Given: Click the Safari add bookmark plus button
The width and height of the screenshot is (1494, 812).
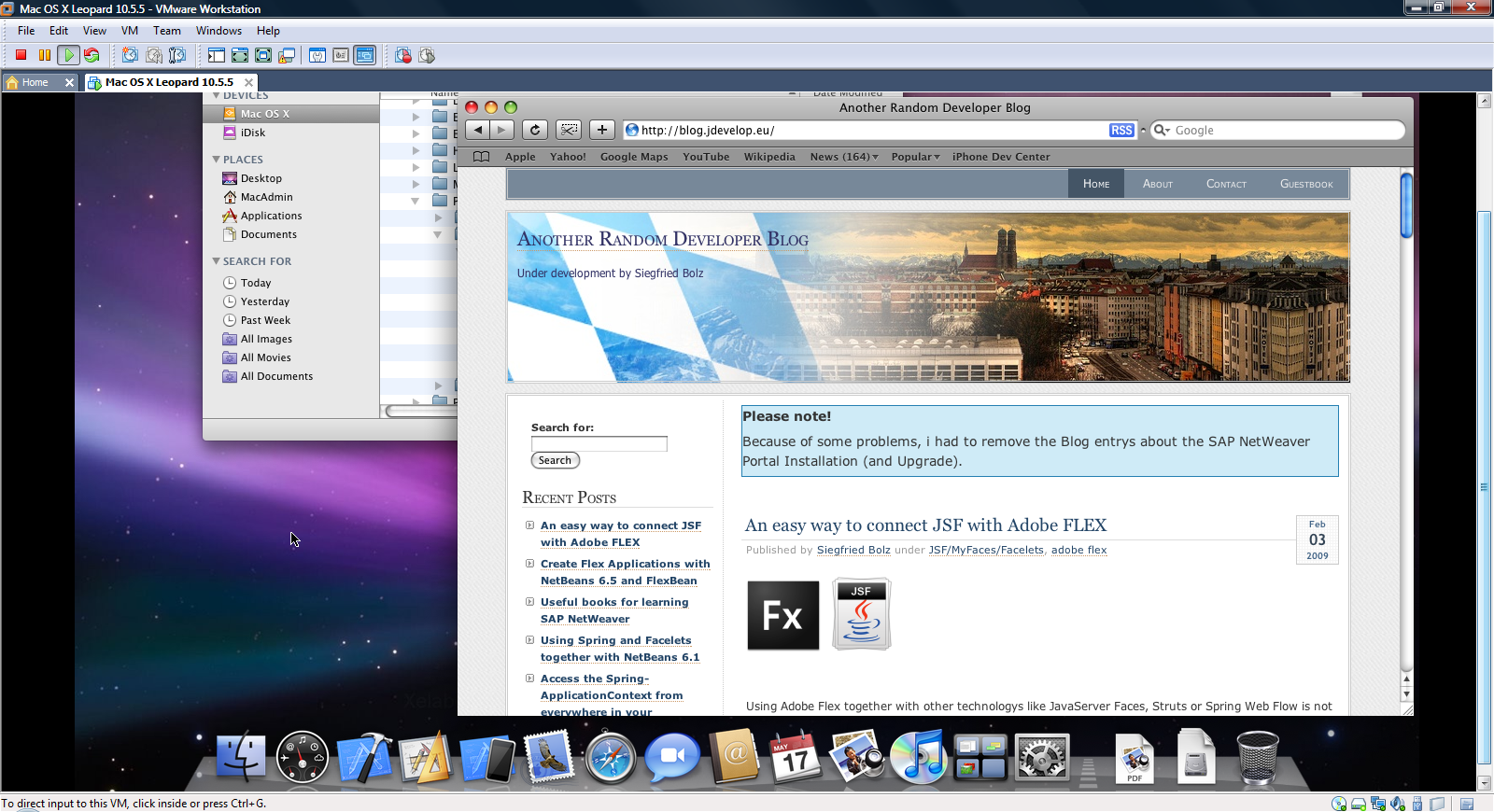Looking at the screenshot, I should pos(602,130).
